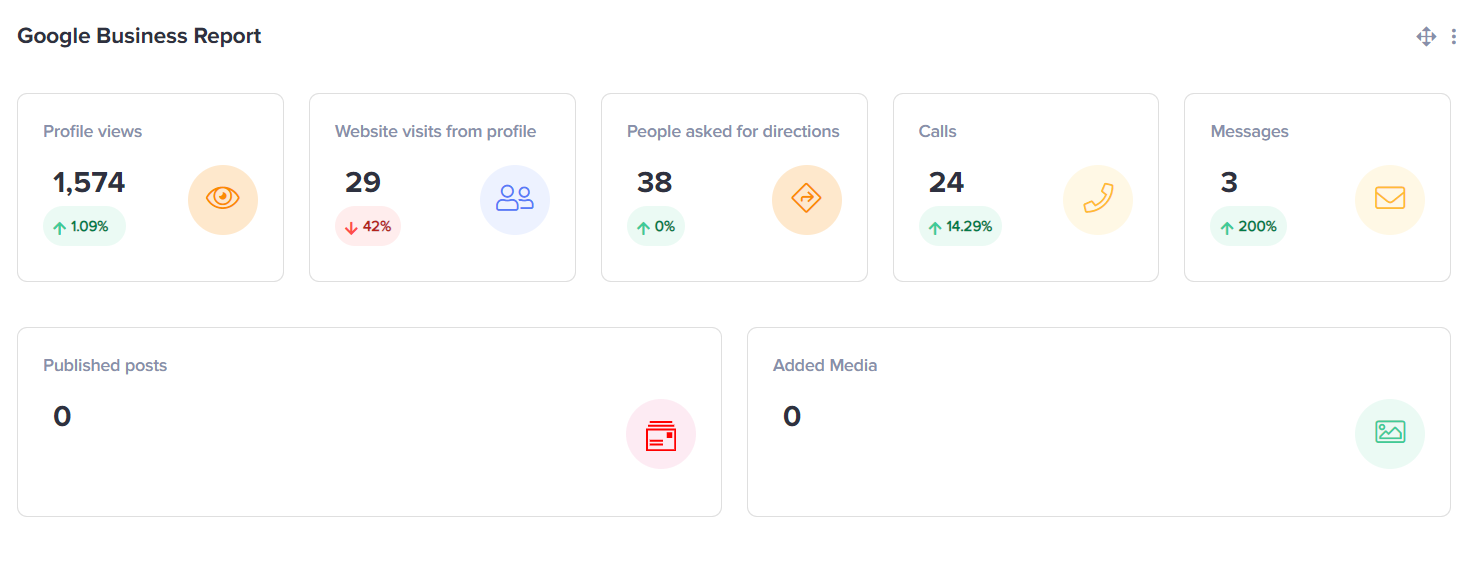Click the Website visits from profile label

click(435, 132)
